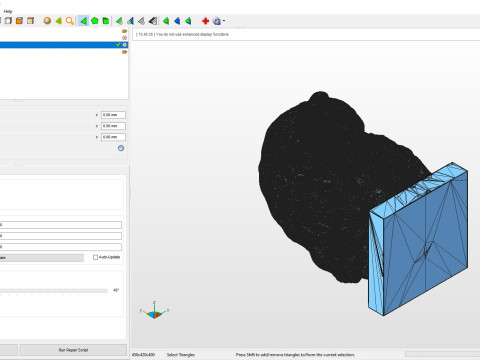Select the triangle selection mode icon
The height and width of the screenshot is (360, 480).
83,21
